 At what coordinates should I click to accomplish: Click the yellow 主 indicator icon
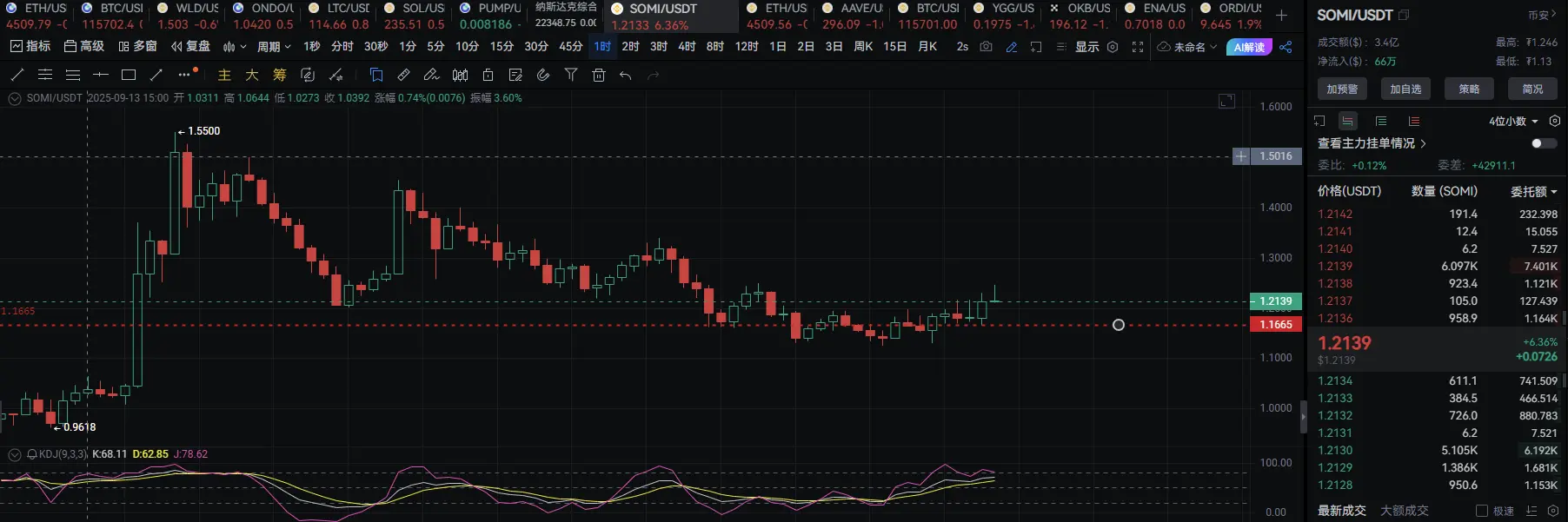click(x=224, y=75)
